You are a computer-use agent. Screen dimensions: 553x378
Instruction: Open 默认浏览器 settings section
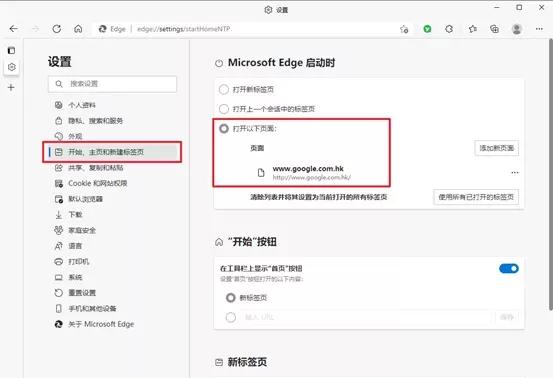pyautogui.click(x=78, y=199)
